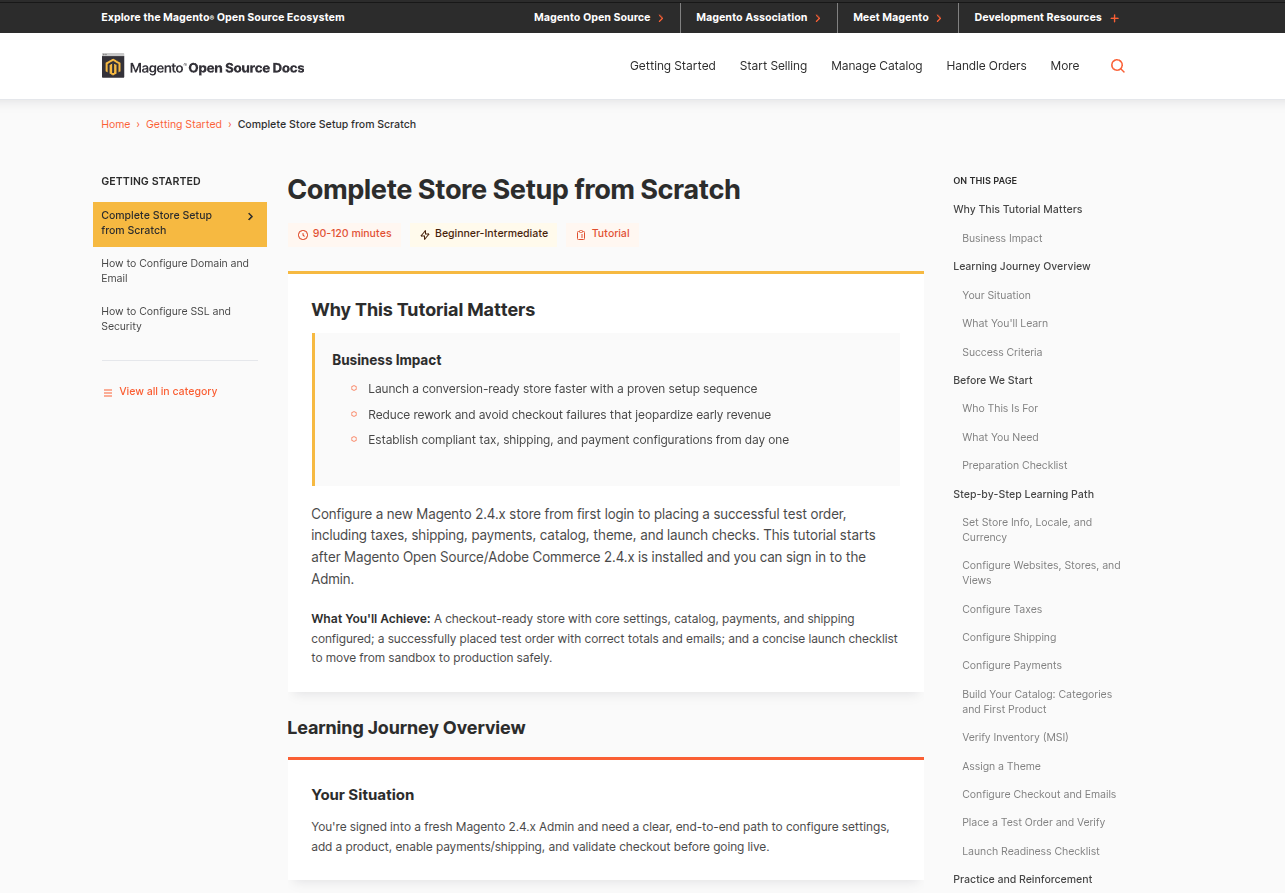This screenshot has width=1285, height=893.
Task: Open How to Configure SSL and Security
Action: 166,319
